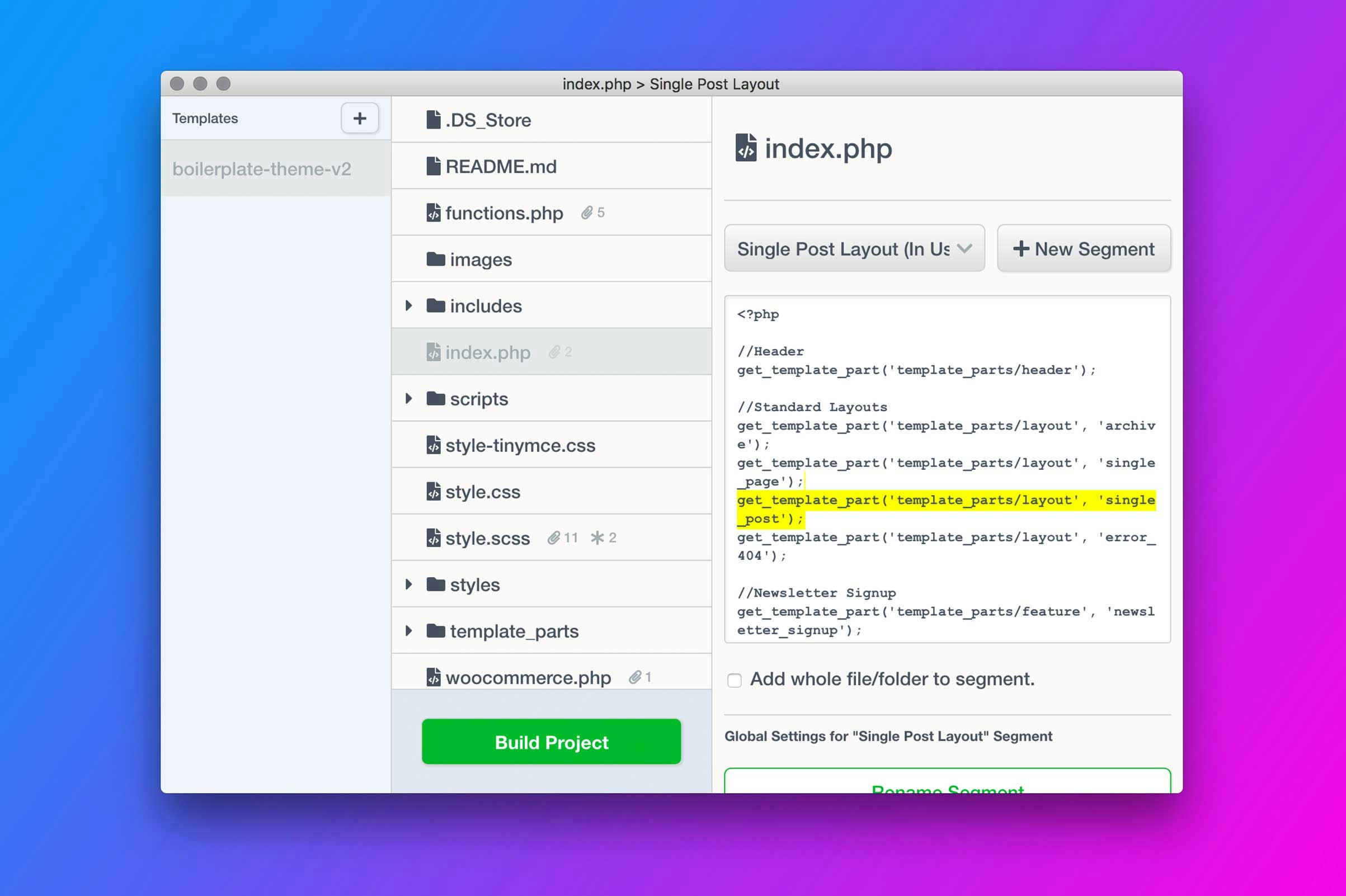Screen dimensions: 1346x896
Task: Click the Build Project button
Action: [x=551, y=742]
